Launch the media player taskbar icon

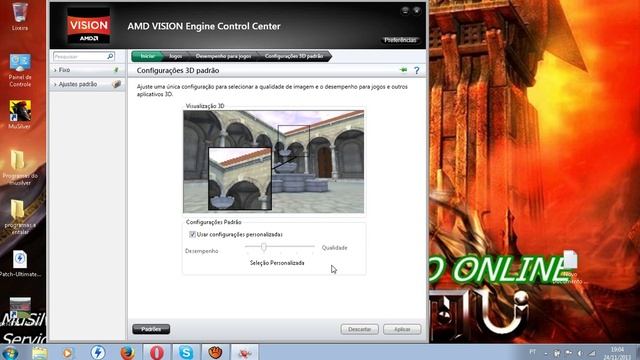point(68,353)
